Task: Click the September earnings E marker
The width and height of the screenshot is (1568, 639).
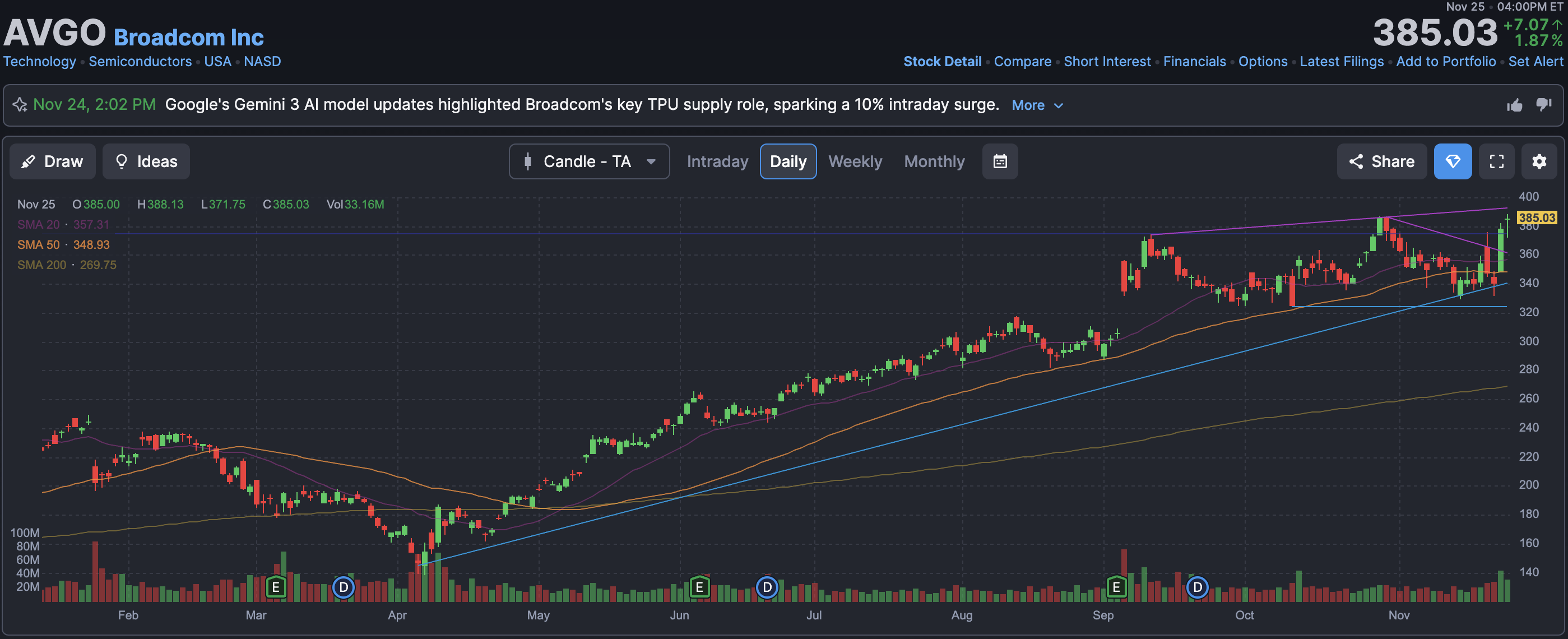Action: 1116,587
